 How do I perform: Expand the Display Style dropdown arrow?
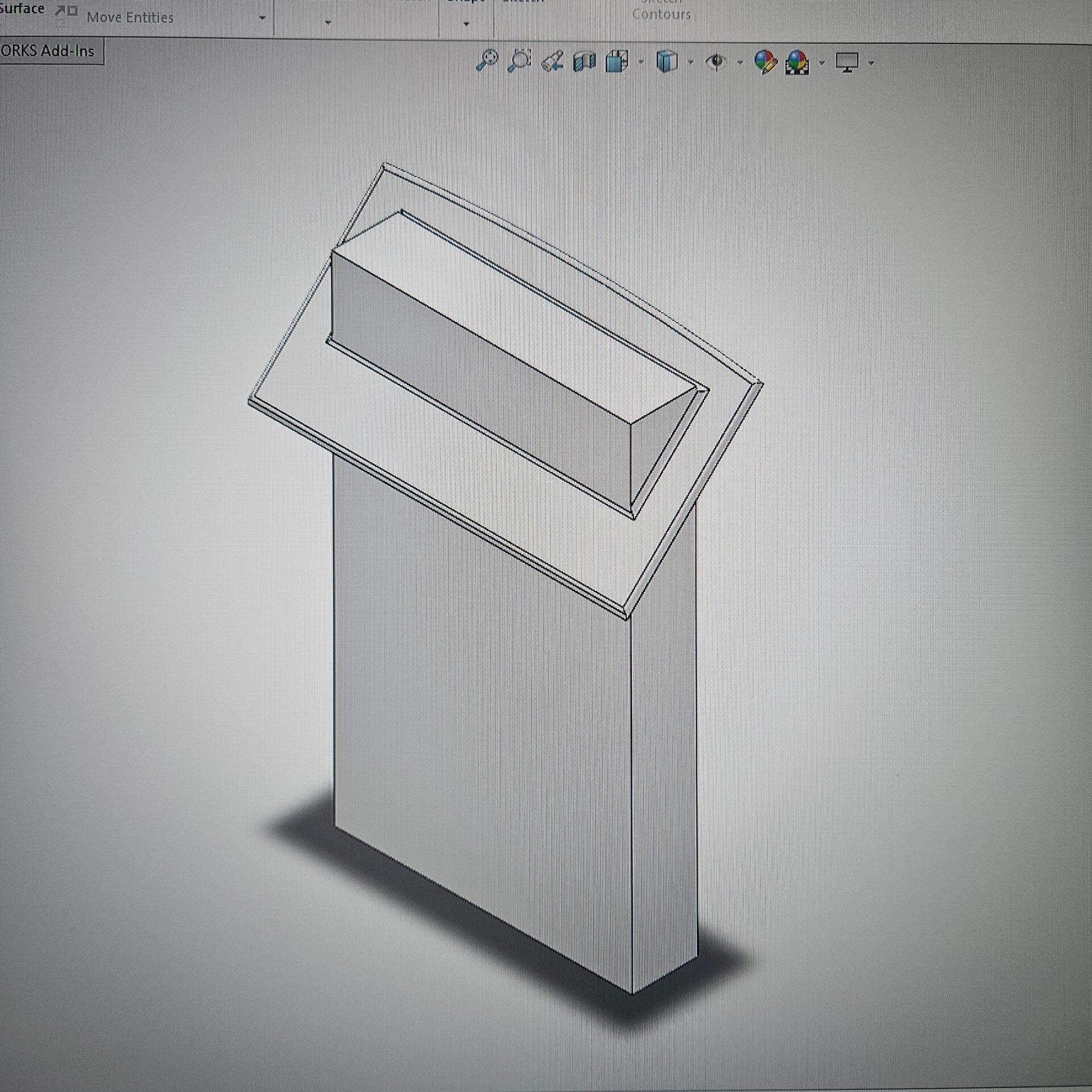[690, 62]
